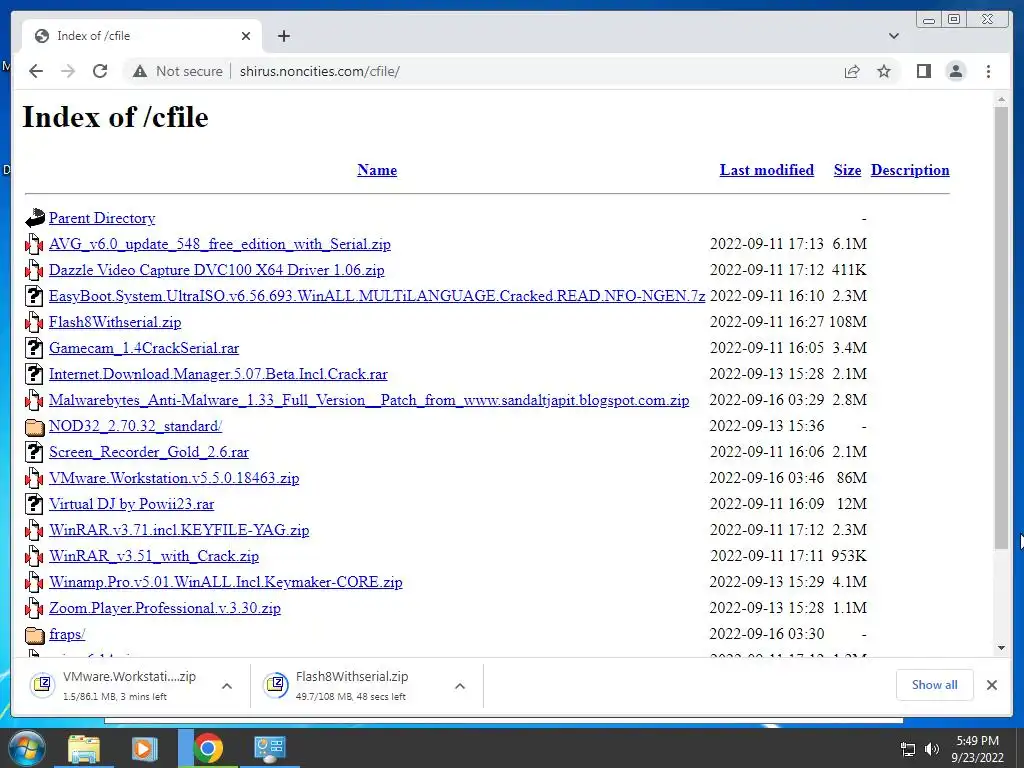Click the forward navigation arrow
1024x768 pixels.
click(68, 71)
